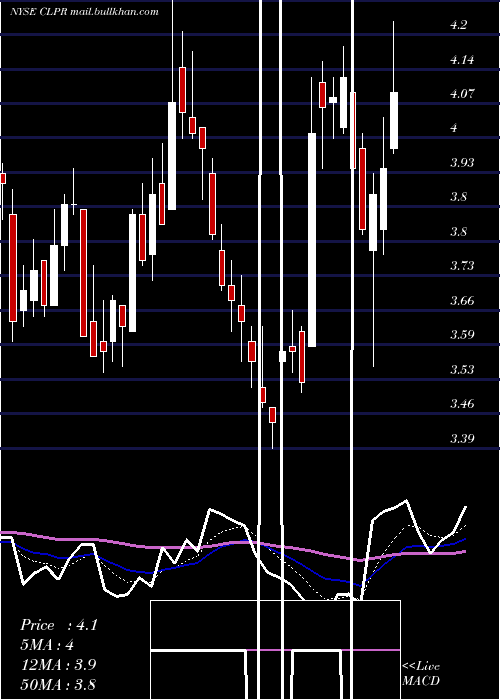The image size is (500, 700).
Task: Click the NYSE CLPR ticker title
Action: coord(84,12)
